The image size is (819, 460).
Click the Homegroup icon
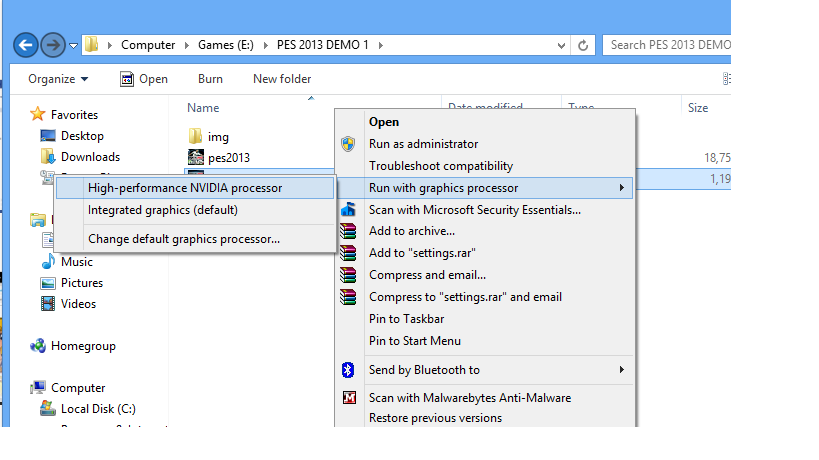coord(38,346)
